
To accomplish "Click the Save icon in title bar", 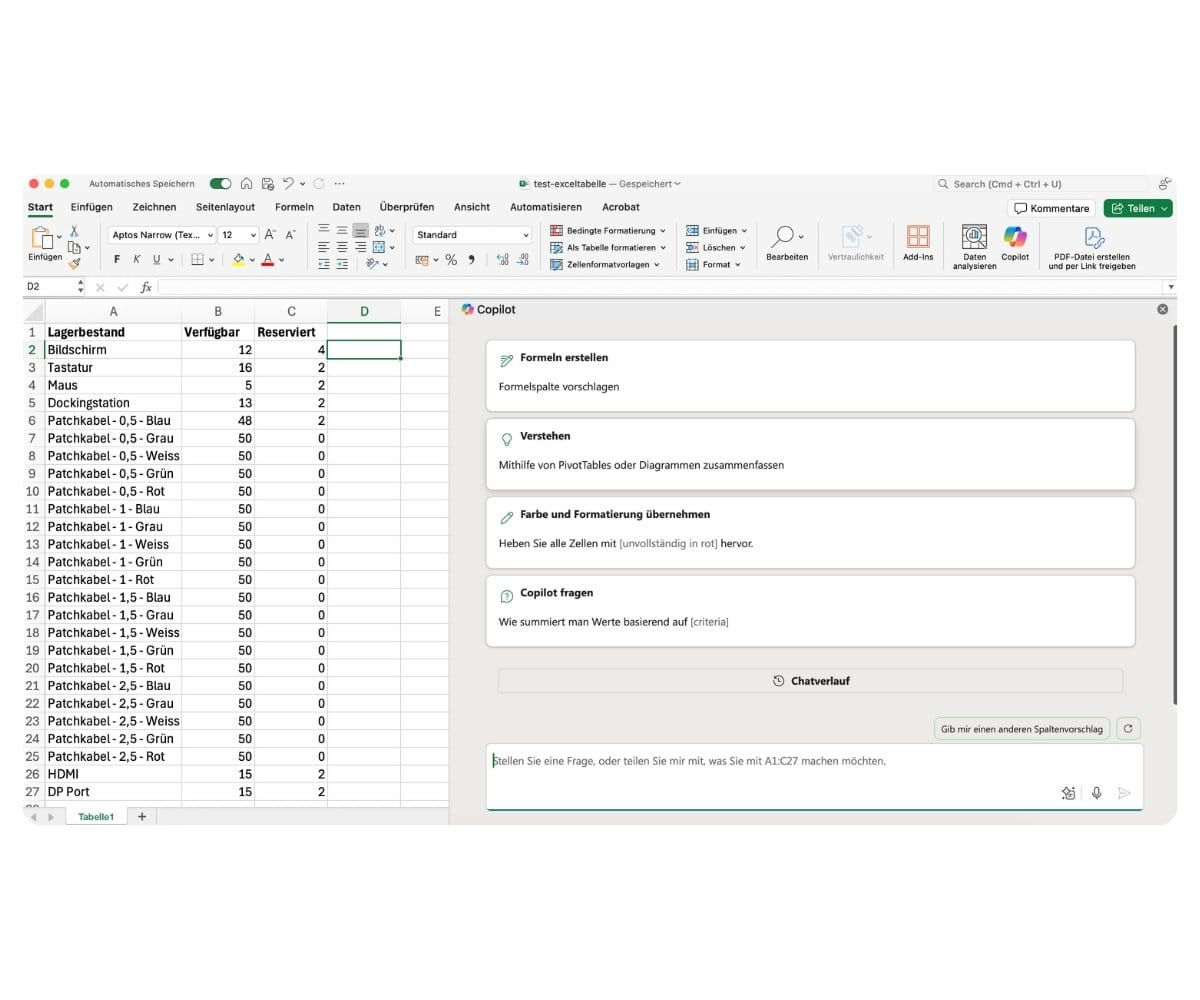I will point(267,184).
